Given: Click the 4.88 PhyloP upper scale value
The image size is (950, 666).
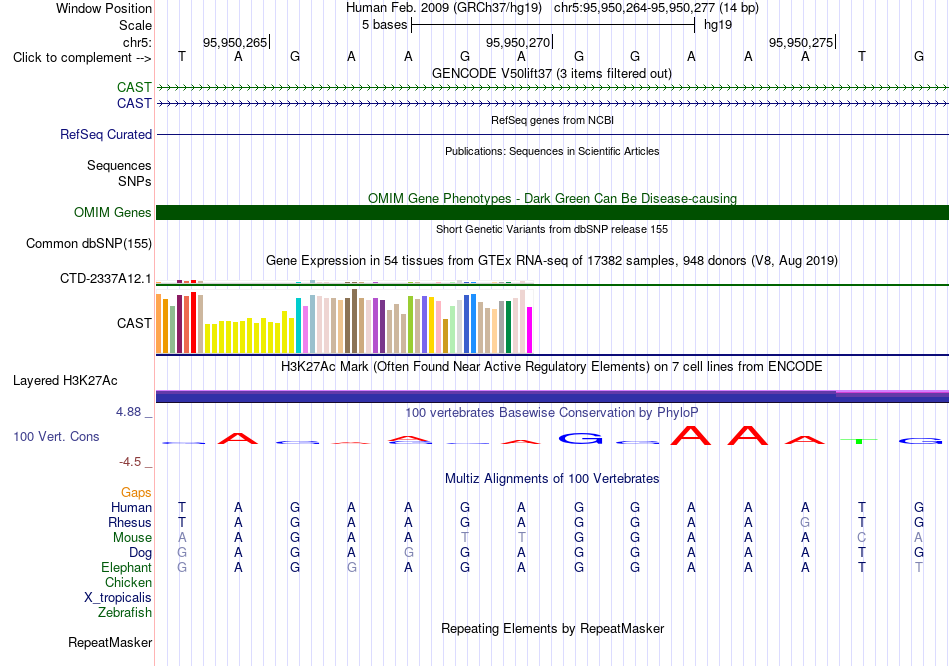Looking at the screenshot, I should [x=128, y=412].
